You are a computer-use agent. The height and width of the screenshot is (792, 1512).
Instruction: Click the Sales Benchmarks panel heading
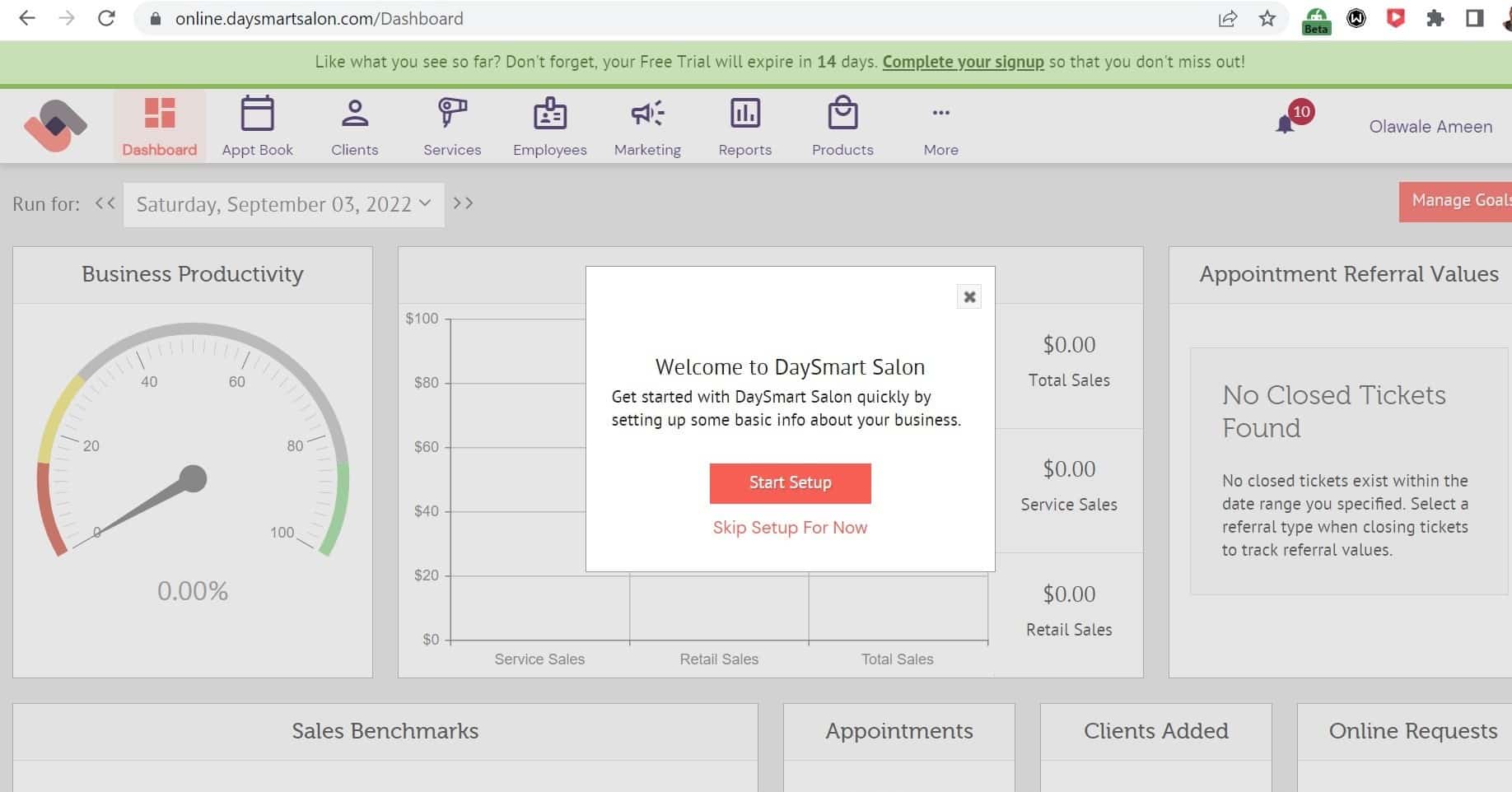click(x=385, y=731)
